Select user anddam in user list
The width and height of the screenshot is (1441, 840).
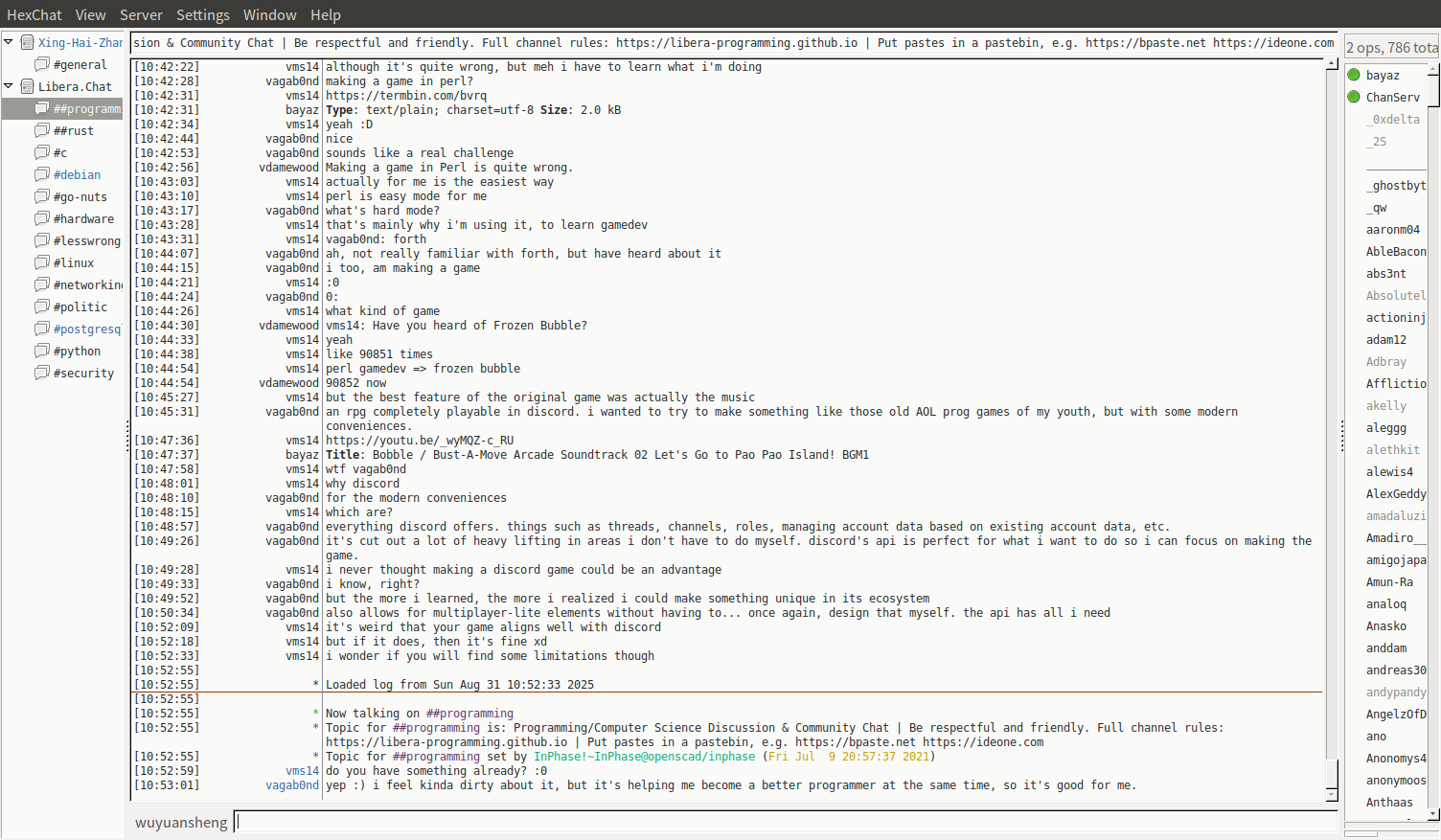pos(1385,647)
